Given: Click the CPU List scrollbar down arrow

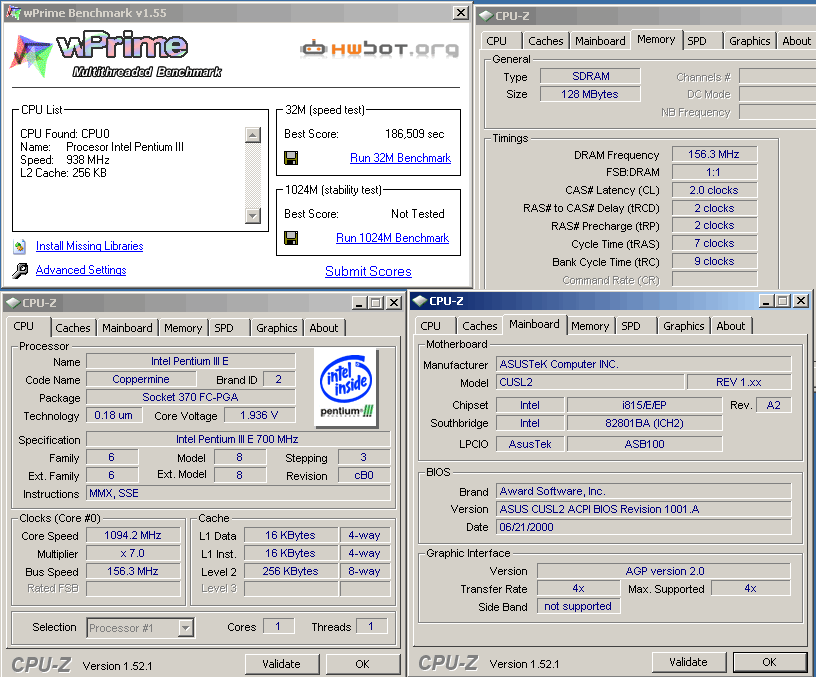Looking at the screenshot, I should (x=252, y=215).
